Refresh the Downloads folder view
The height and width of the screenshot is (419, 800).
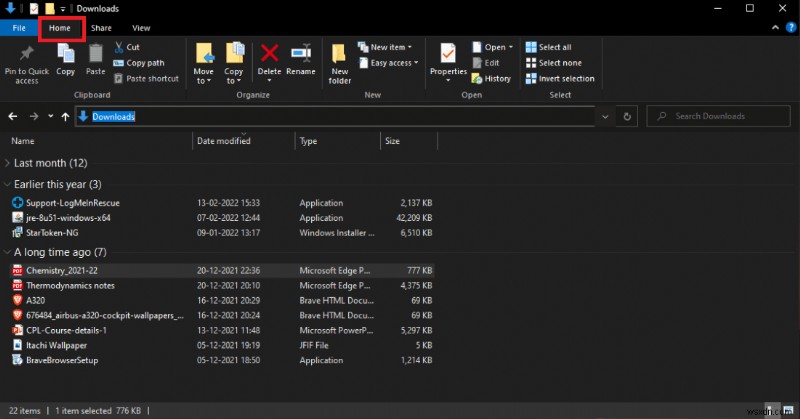[627, 116]
